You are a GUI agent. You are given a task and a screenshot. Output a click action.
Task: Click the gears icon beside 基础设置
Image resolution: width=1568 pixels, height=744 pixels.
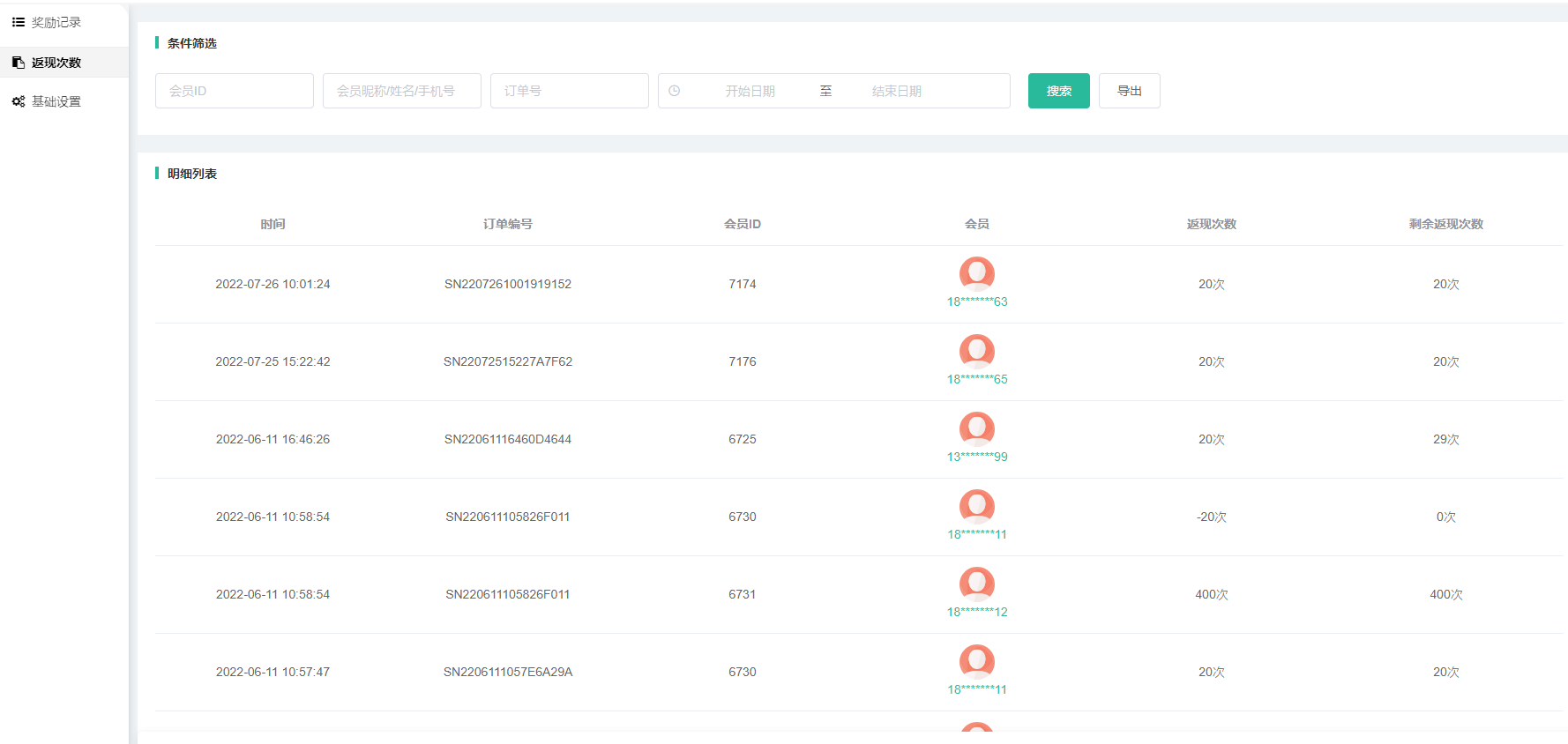(x=18, y=101)
